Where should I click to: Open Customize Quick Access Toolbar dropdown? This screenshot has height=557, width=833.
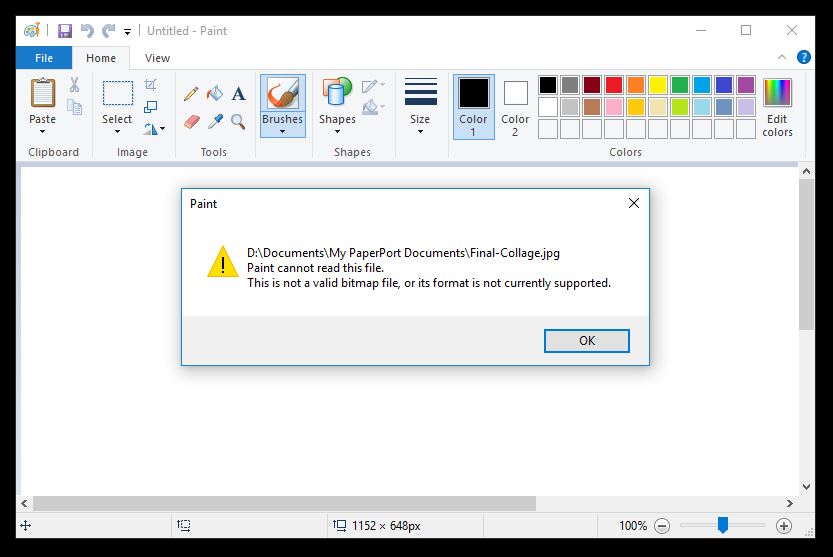pos(128,31)
